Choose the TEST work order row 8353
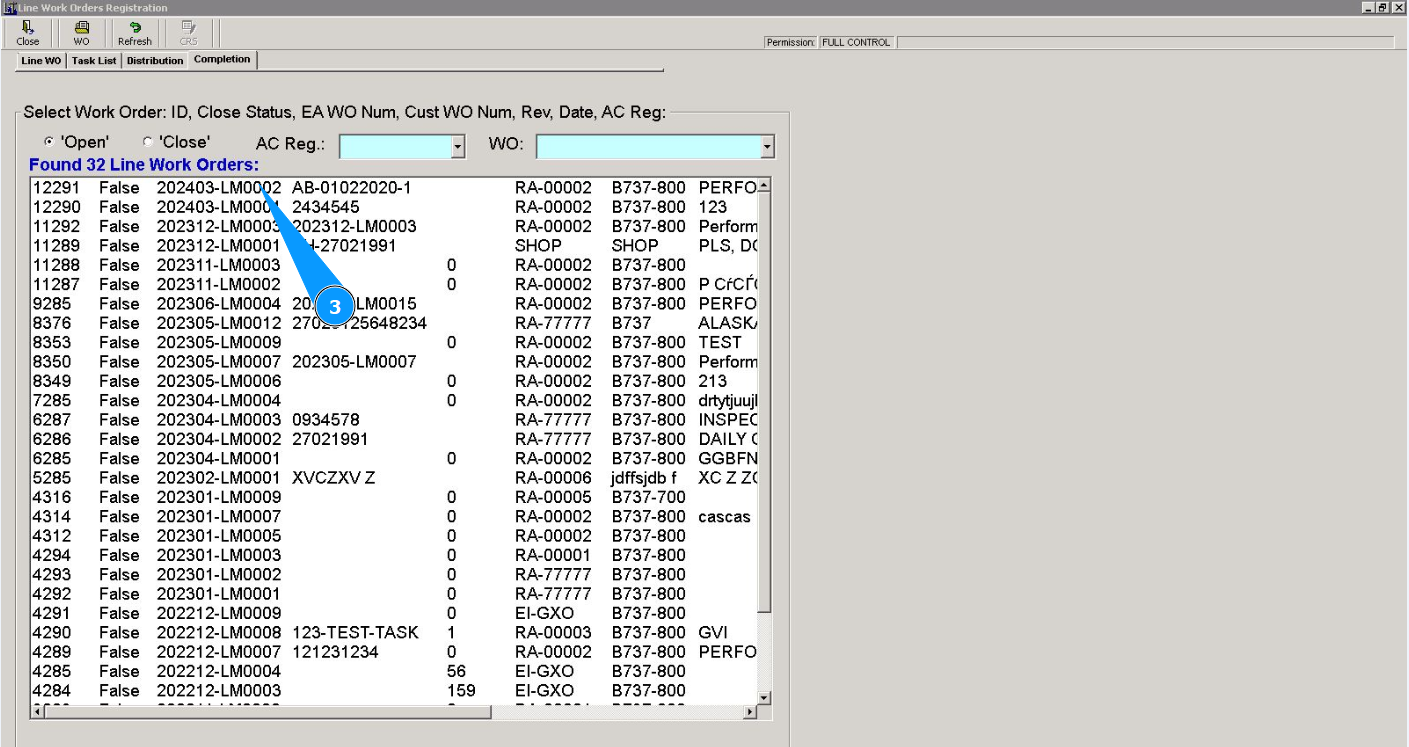This screenshot has width=1409, height=747. tap(394, 343)
